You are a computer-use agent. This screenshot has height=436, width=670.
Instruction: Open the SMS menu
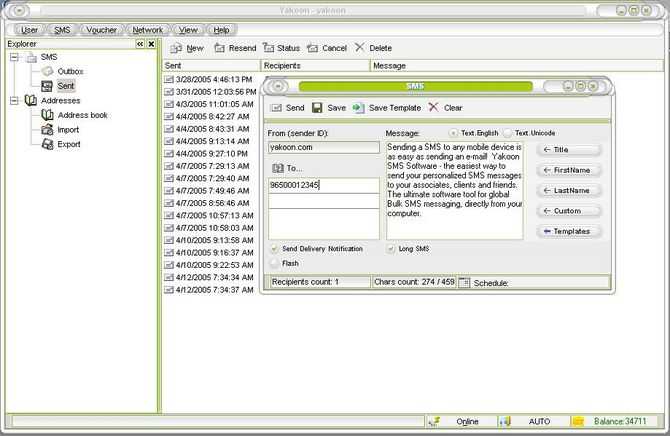pyautogui.click(x=62, y=30)
